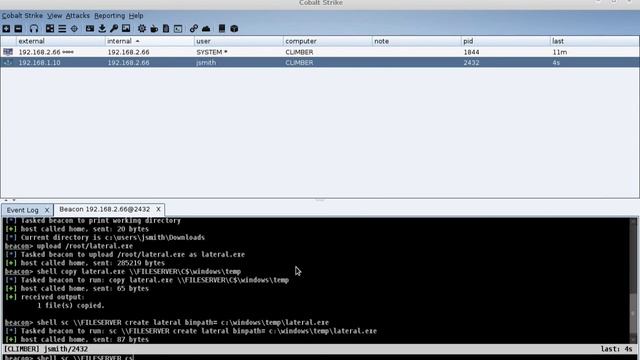The image size is (640, 360).
Task: Close the Beacon 192.168.2.66@2432 tab
Action: click(158, 209)
